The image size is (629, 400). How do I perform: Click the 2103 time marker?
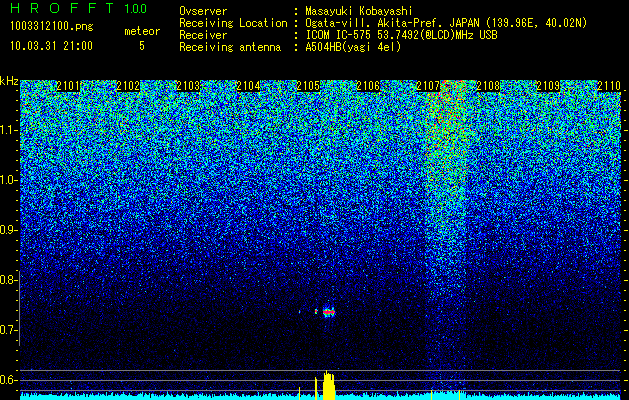pos(188,86)
